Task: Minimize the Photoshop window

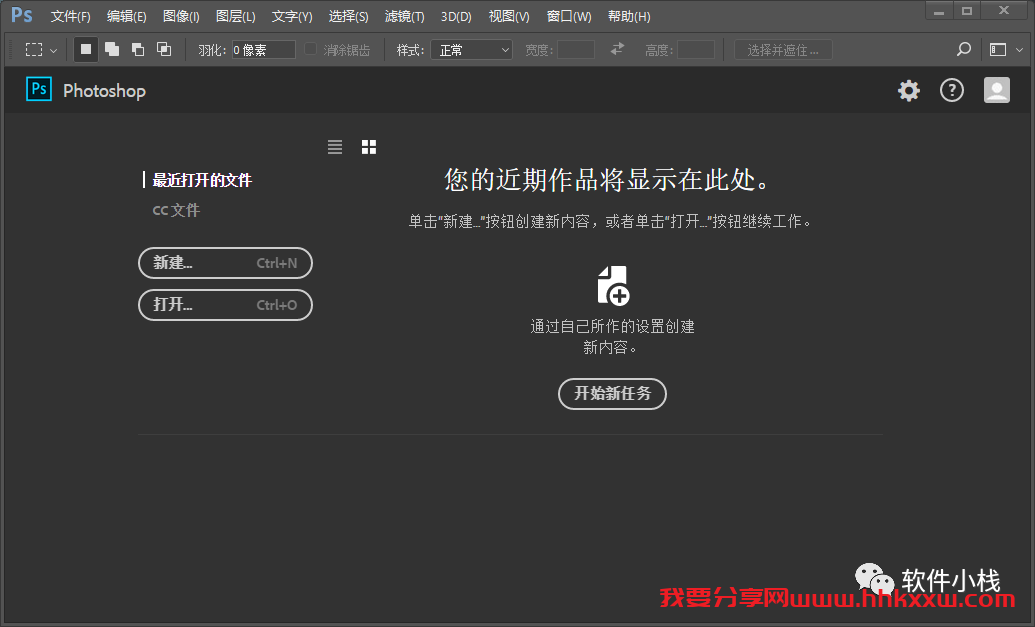Action: (x=939, y=11)
